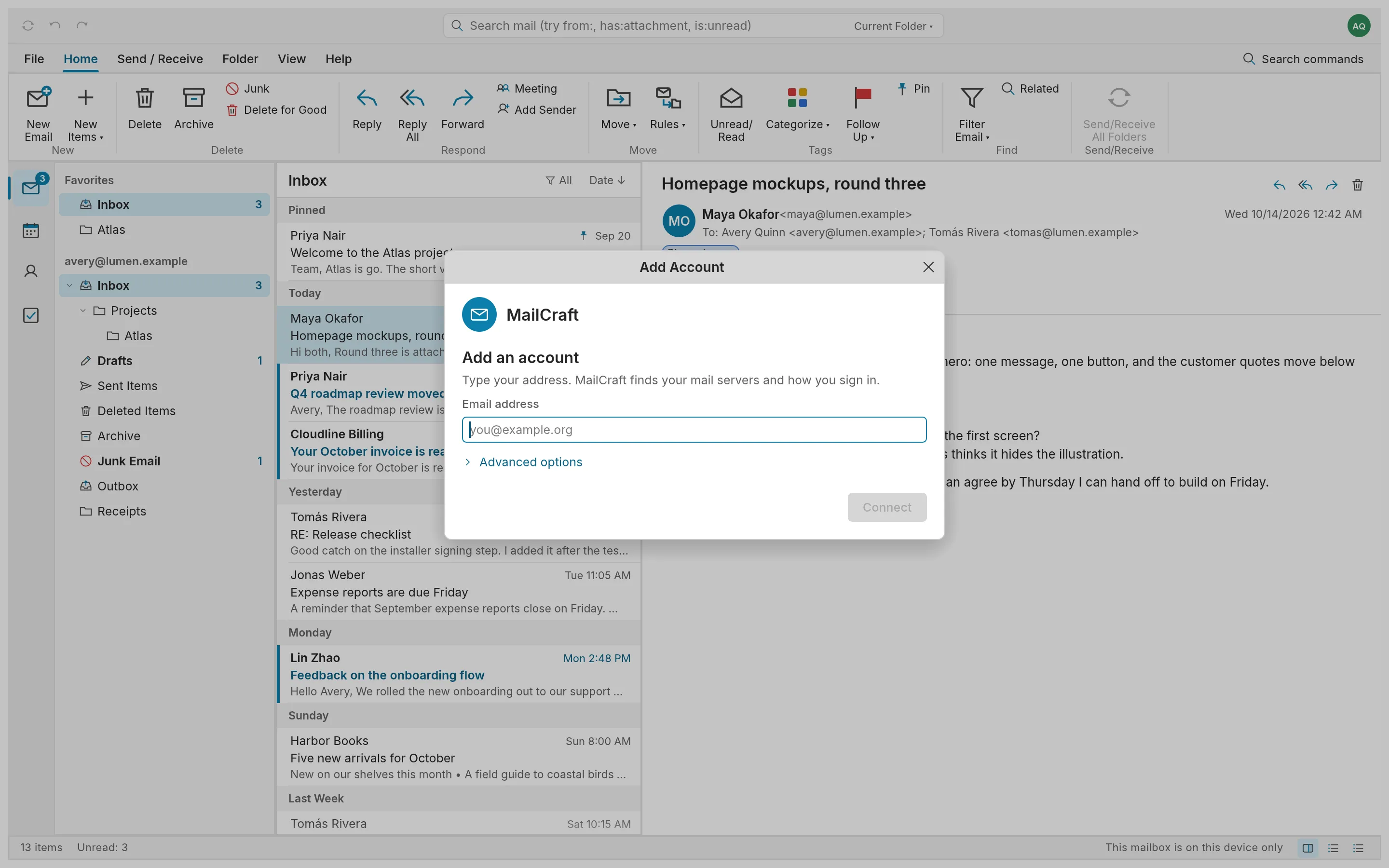Image resolution: width=1389 pixels, height=868 pixels.
Task: Open Lin Zhao's onboarding feedback email
Action: tap(459, 674)
